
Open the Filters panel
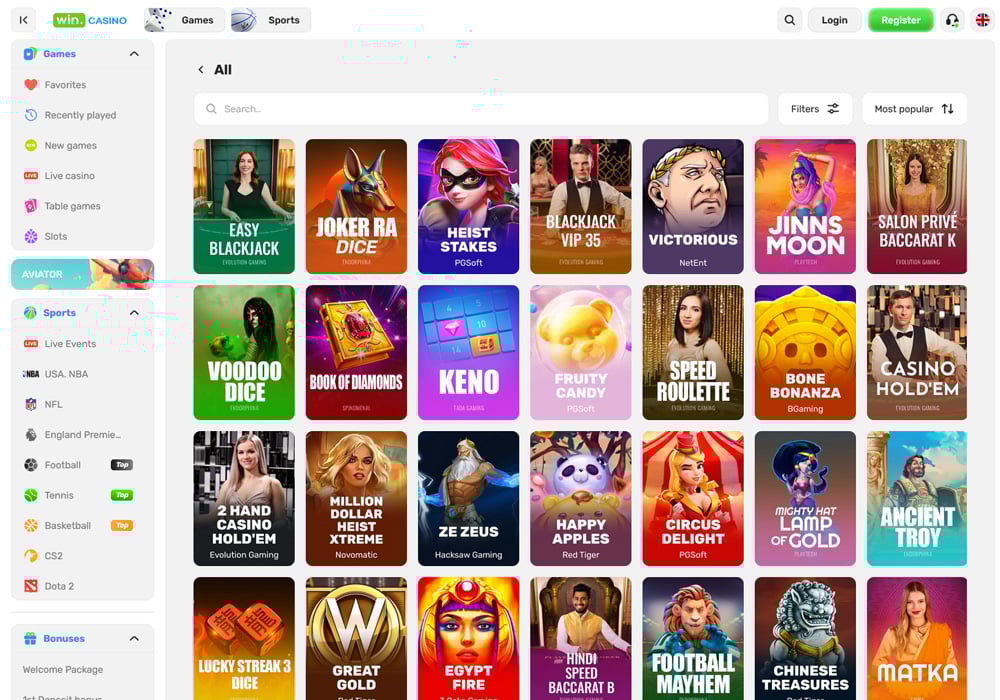815,109
